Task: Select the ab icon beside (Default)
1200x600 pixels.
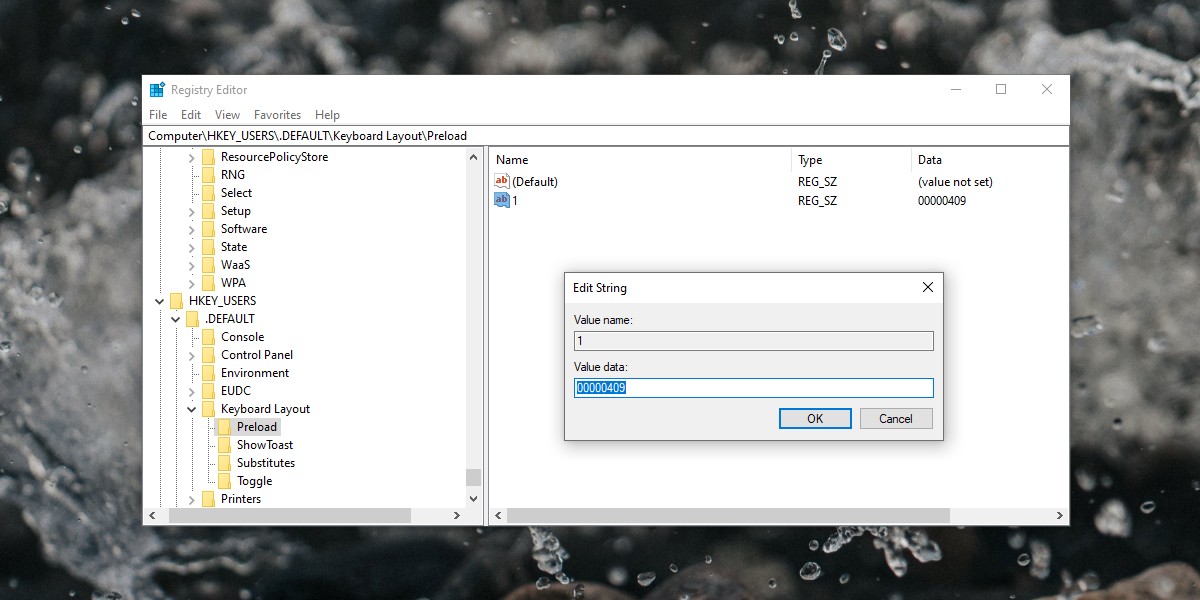Action: 501,181
